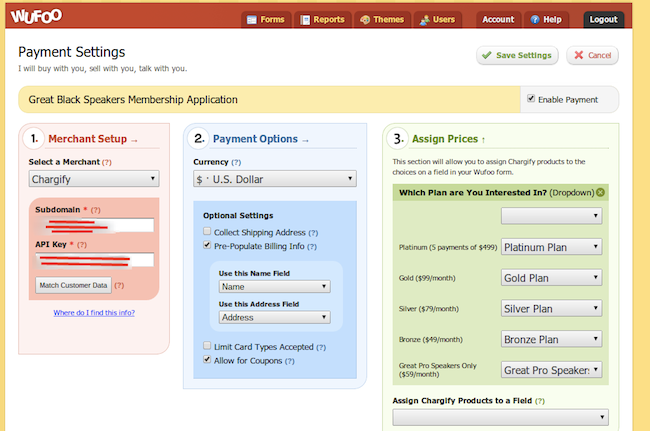Click the Payment Options heading

pos(255,139)
